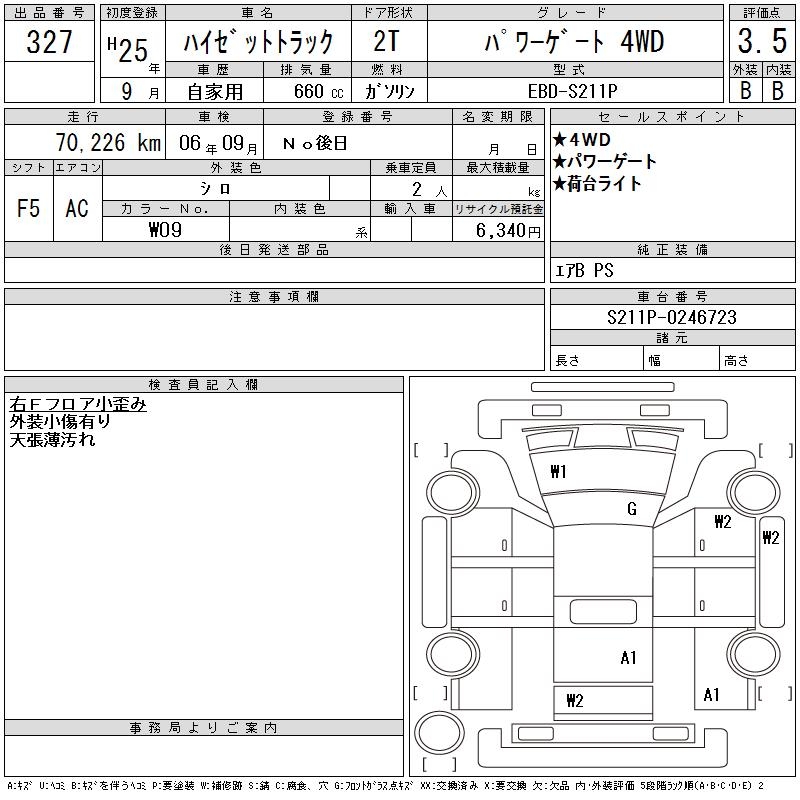Viewport: 800px width, 800px height.
Task: Click the evaluation score 3.5
Action: click(x=762, y=41)
